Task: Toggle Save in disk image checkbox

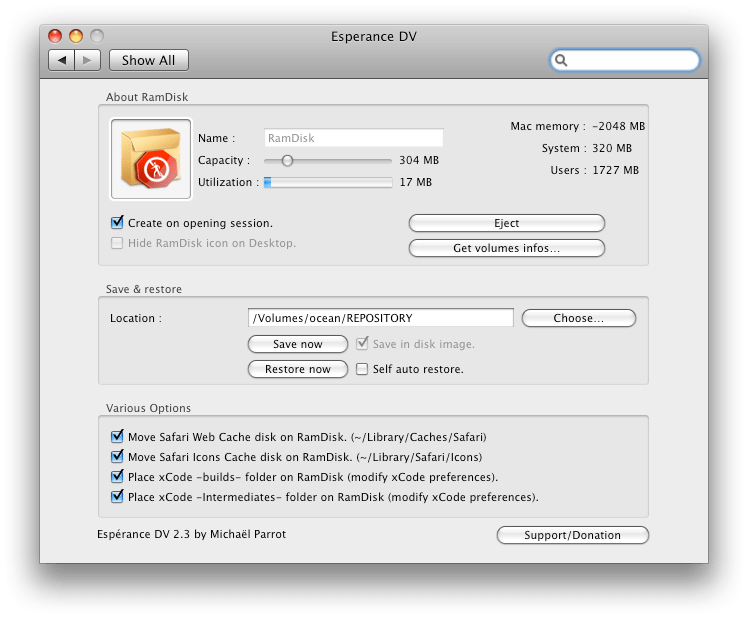Action: click(362, 343)
